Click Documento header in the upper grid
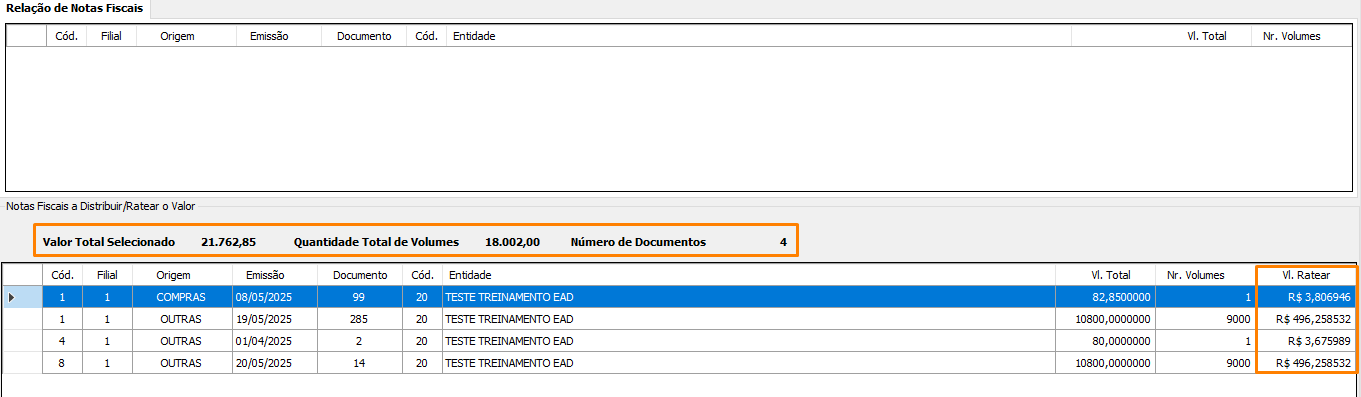 364,36
